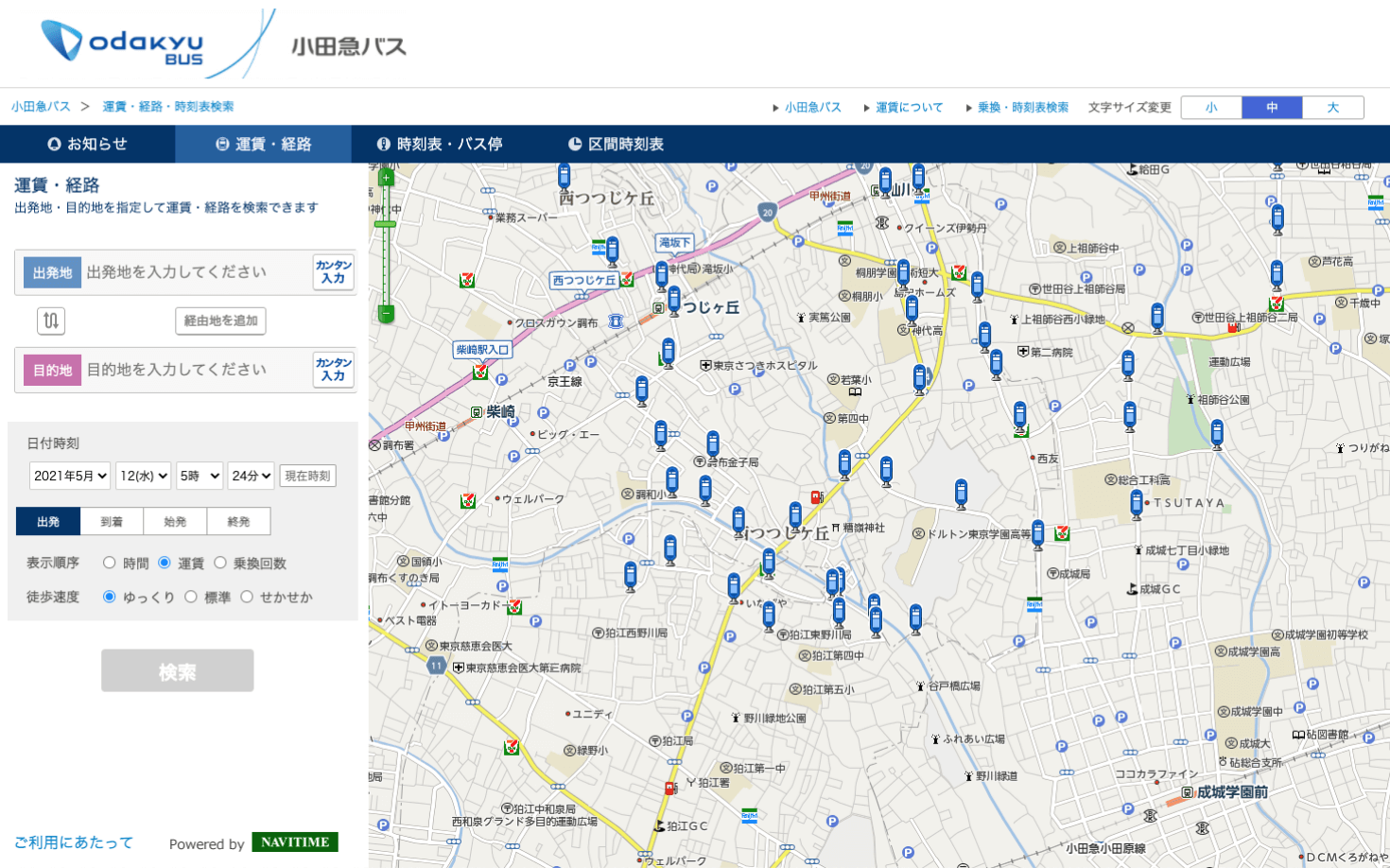Open the hour dropdown 5時

tap(200, 476)
